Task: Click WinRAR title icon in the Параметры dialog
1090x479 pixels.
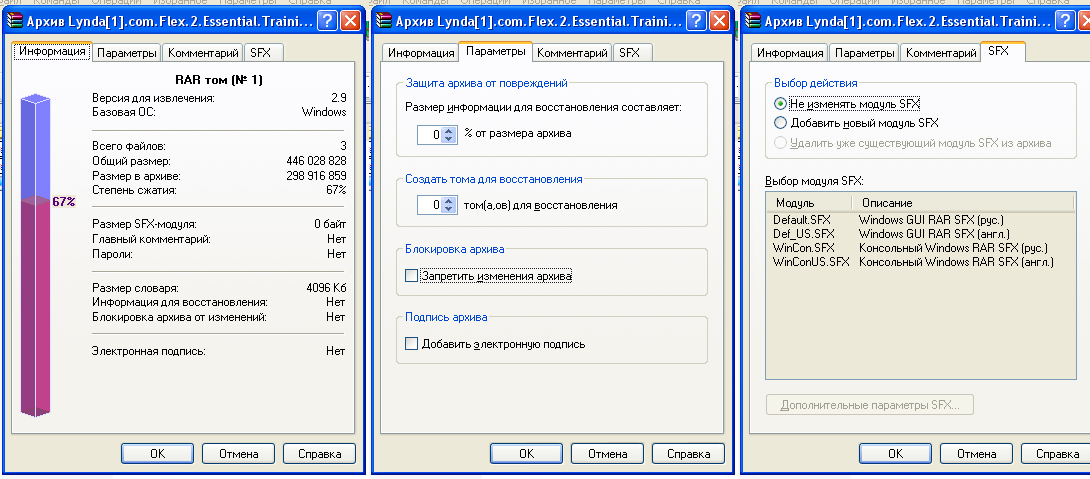Action: [x=383, y=21]
